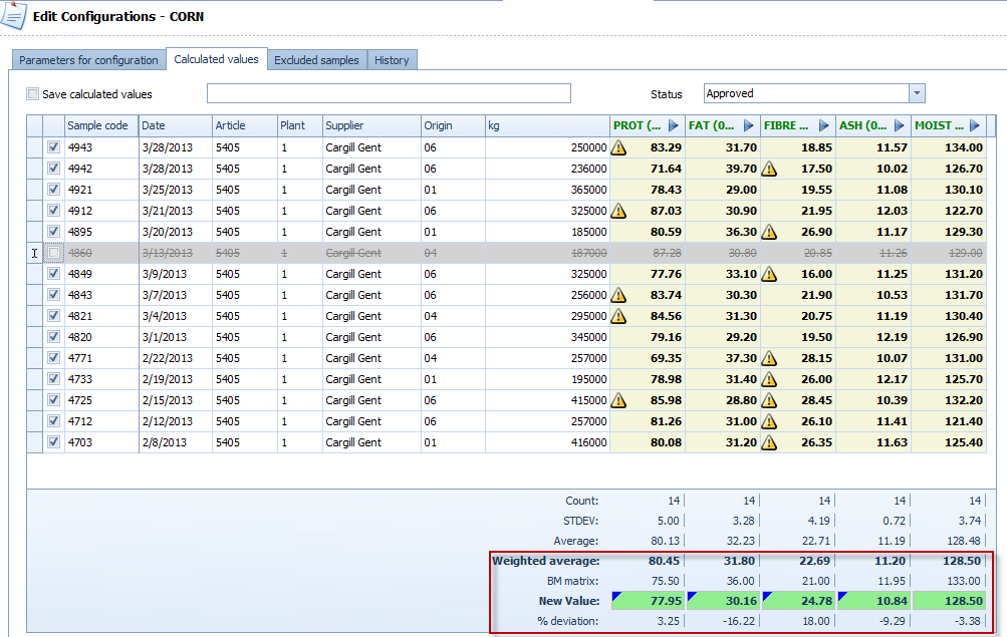Screen dimensions: 1007x637
Task: Click warning icon in FAT cell of sample 4942
Action: [x=769, y=169]
